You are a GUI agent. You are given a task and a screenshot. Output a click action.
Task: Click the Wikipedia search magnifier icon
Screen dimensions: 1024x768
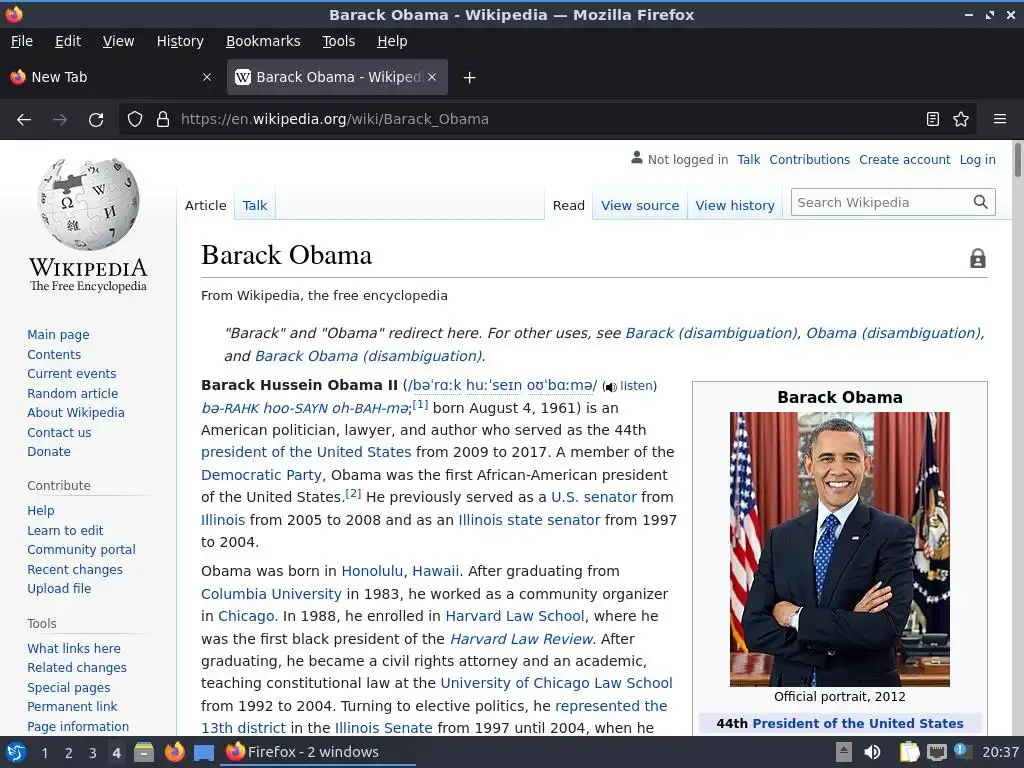(x=980, y=202)
